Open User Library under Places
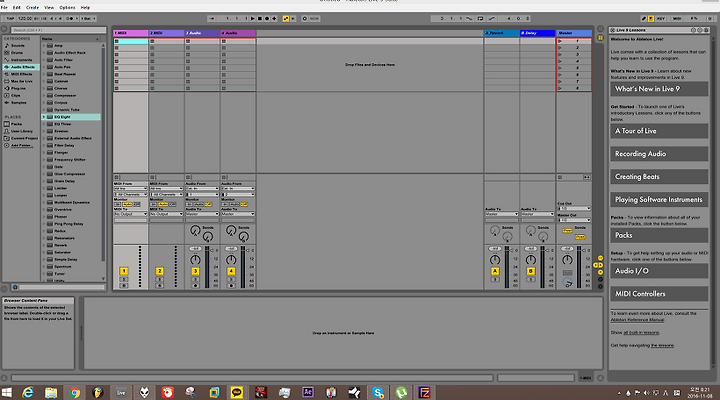The height and width of the screenshot is (400, 720). click(22, 131)
